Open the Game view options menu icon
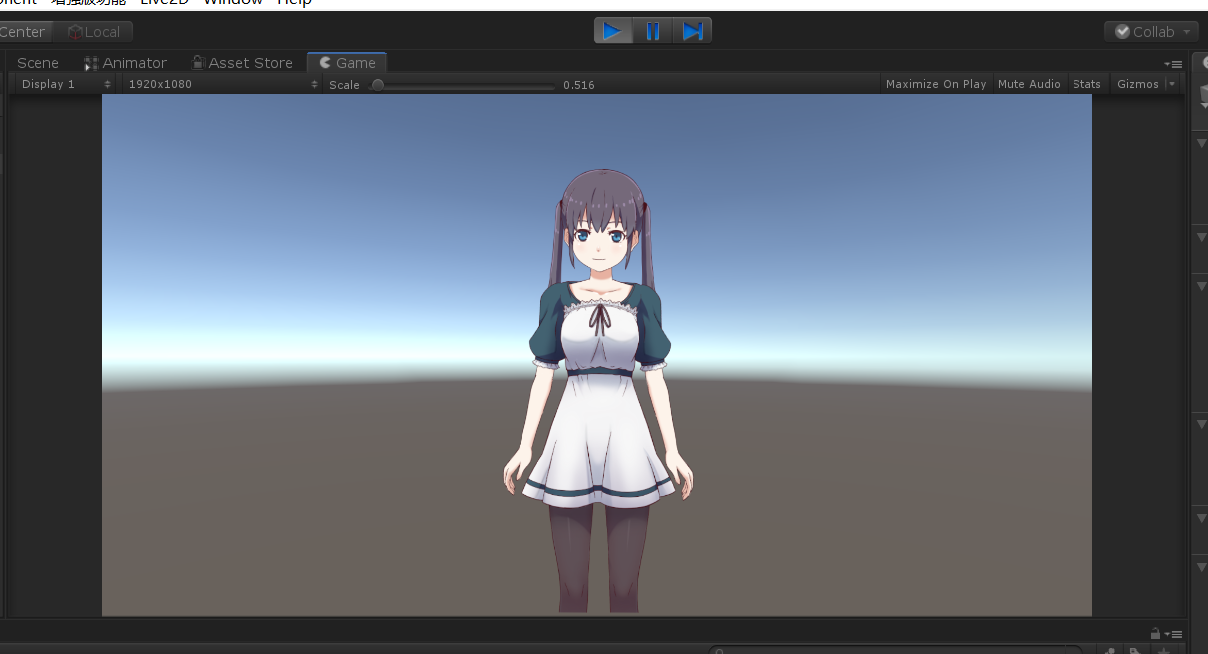This screenshot has width=1208, height=654. coord(1175,63)
